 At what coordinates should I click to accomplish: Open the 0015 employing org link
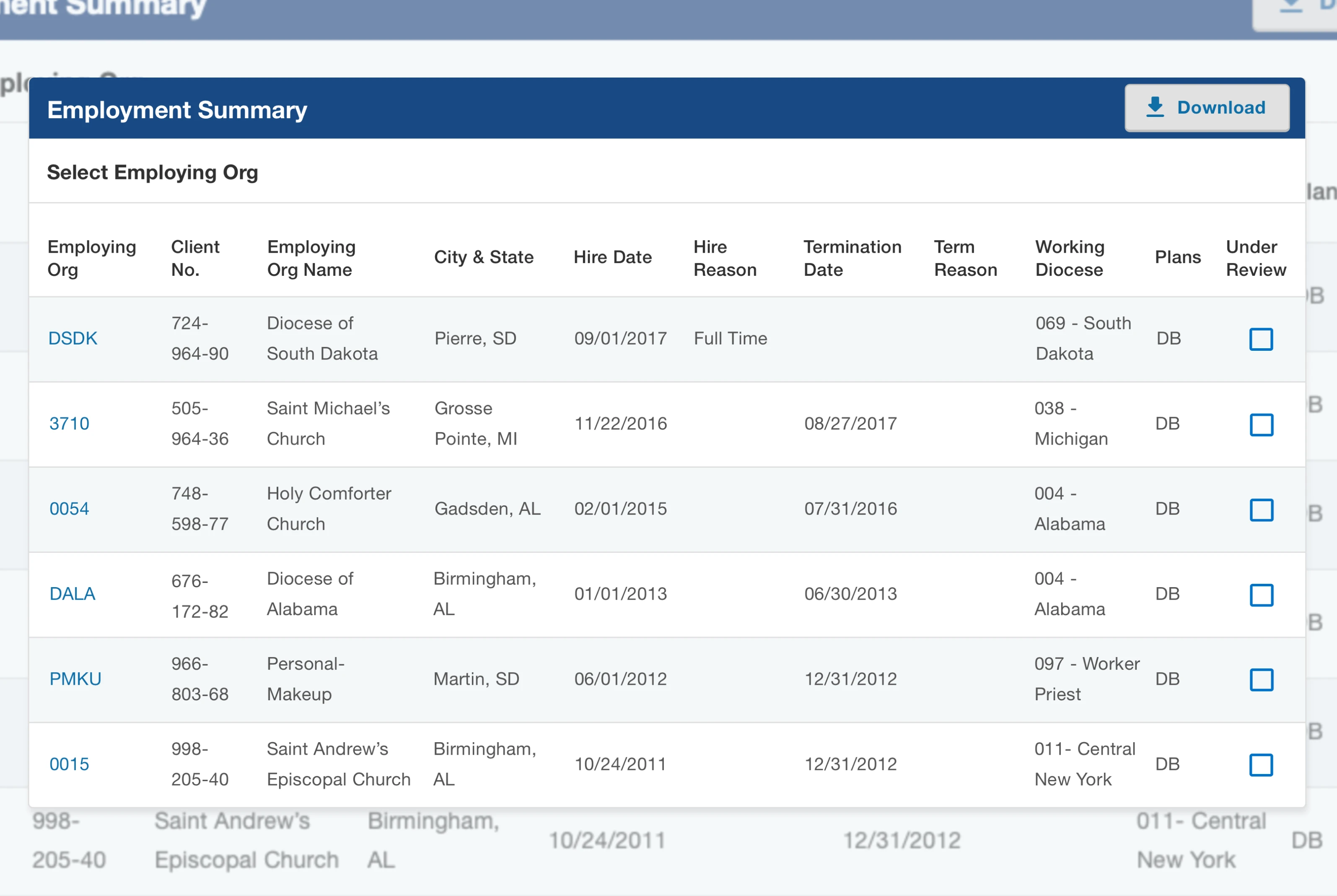[69, 764]
